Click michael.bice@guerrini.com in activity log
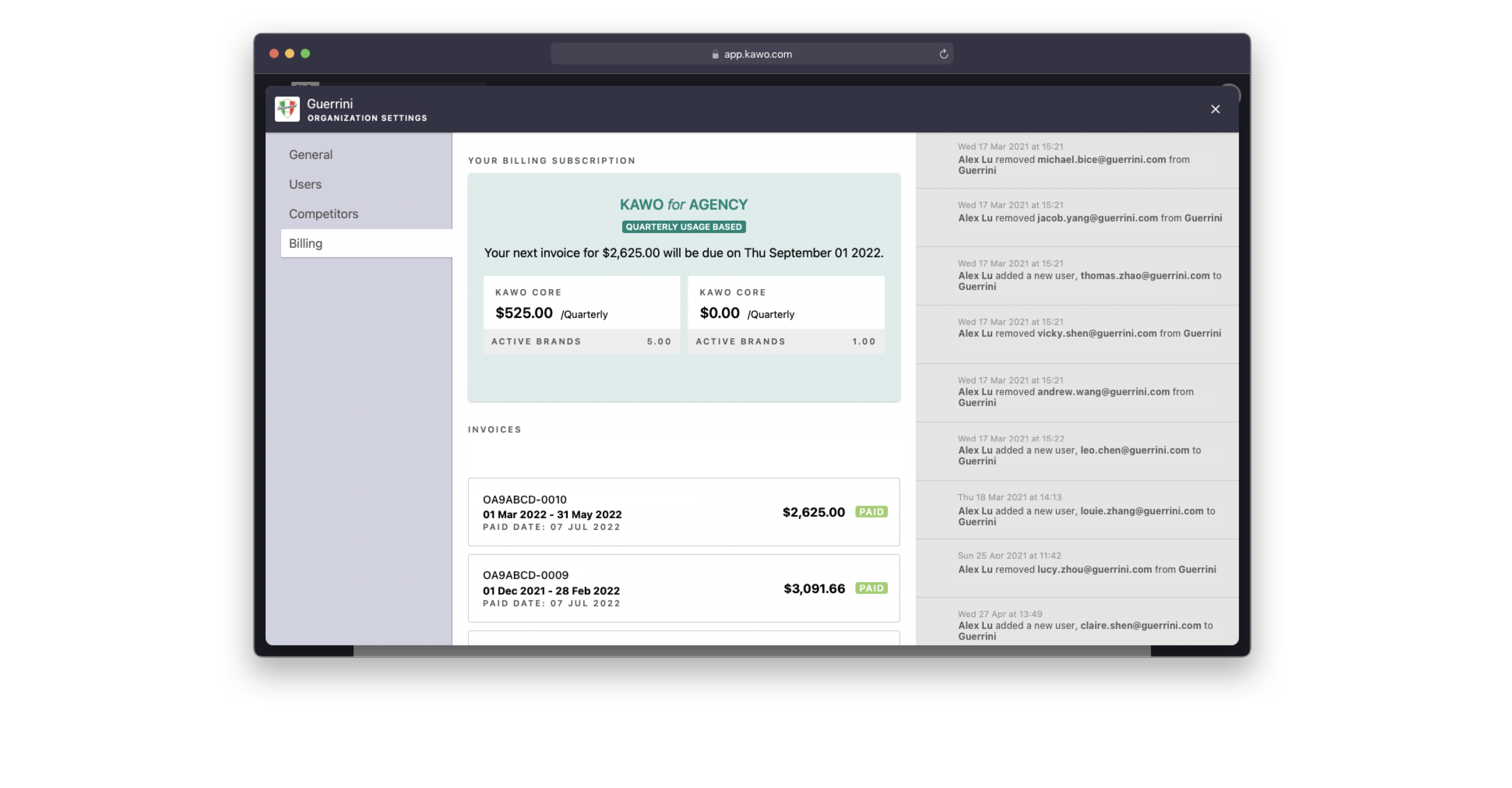Viewport: 1512px width, 788px height. pos(1101,159)
